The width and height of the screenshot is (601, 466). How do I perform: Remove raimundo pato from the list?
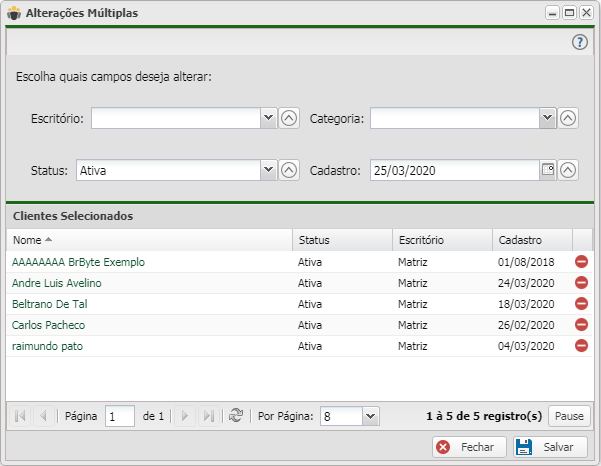[581, 346]
